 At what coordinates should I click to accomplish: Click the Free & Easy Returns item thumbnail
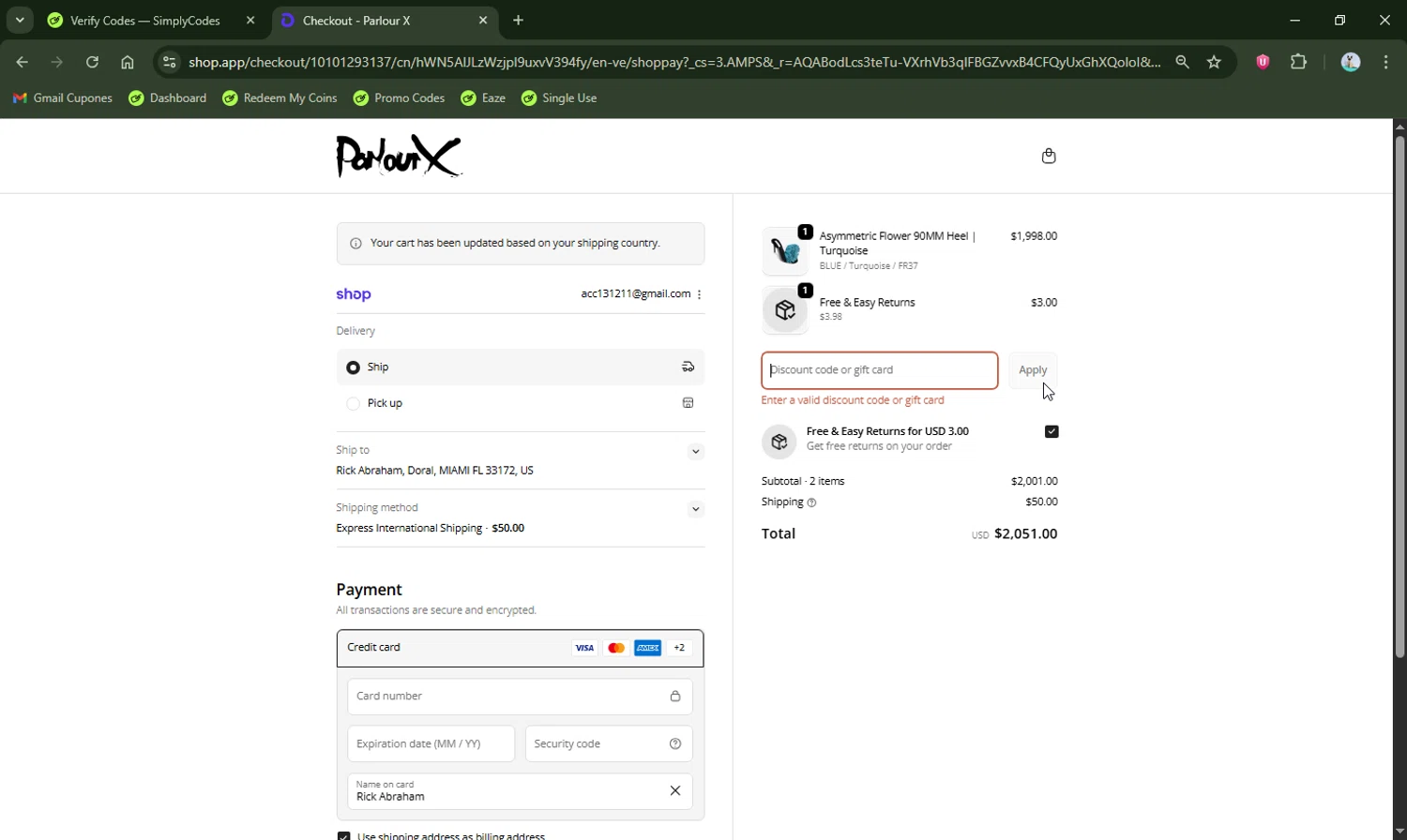pyautogui.click(x=785, y=310)
